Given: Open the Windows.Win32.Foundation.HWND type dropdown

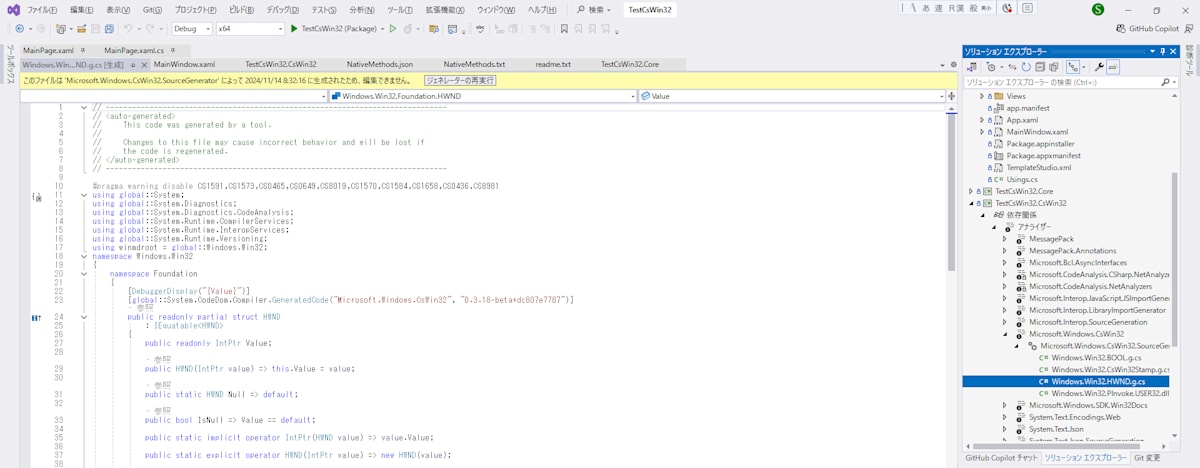Looking at the screenshot, I should tap(483, 96).
